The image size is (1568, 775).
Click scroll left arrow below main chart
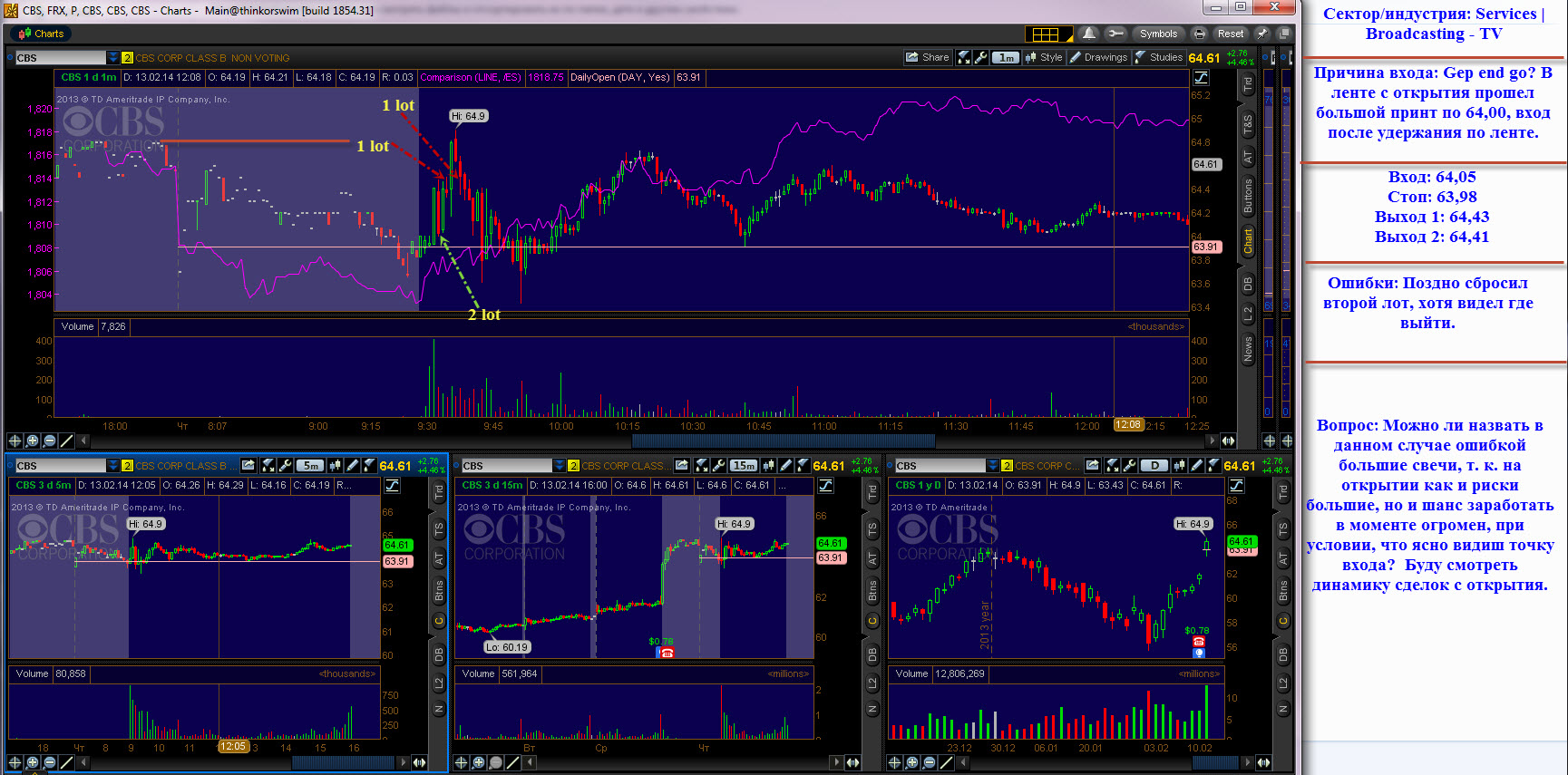(x=83, y=441)
